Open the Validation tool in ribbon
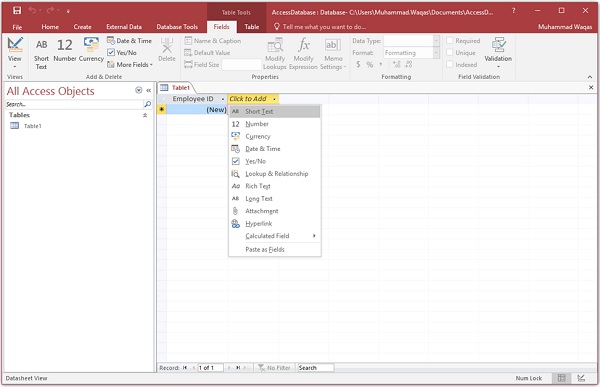The image size is (600, 387). (x=498, y=53)
